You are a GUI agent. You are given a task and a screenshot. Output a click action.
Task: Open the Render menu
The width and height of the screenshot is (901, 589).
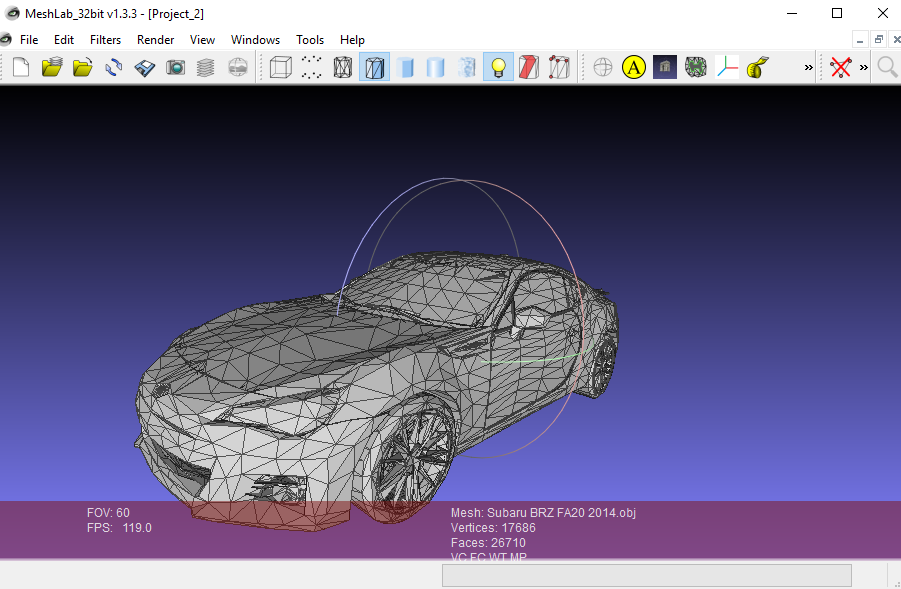tap(155, 40)
